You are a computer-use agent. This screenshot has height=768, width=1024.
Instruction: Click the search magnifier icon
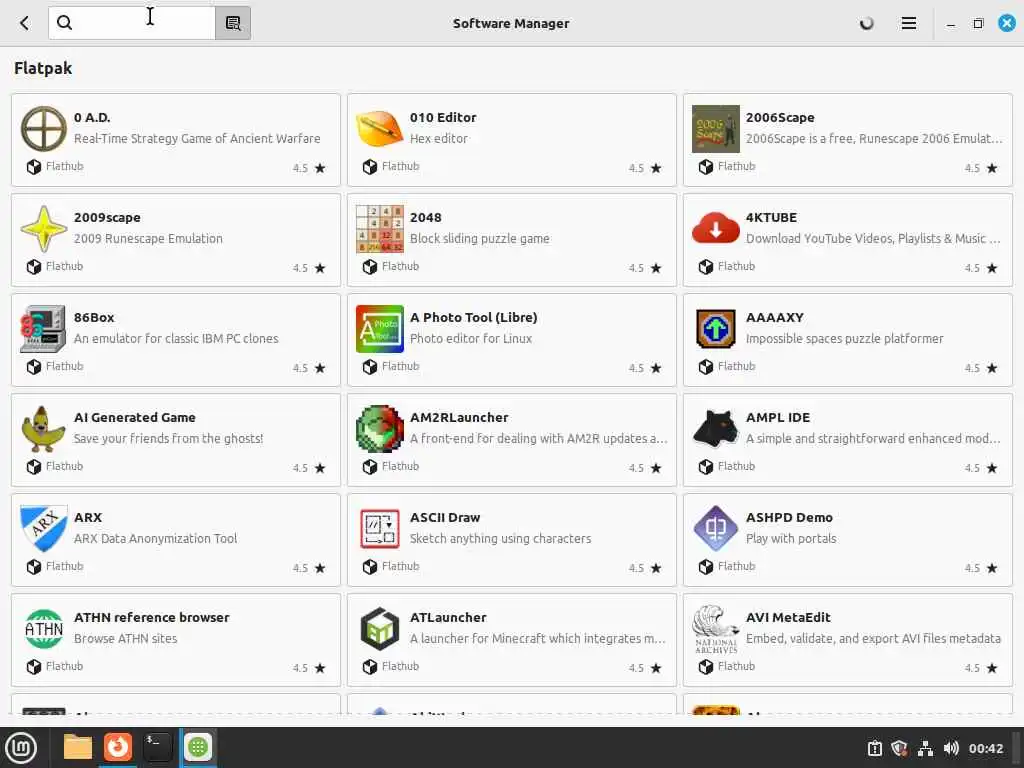(x=64, y=23)
